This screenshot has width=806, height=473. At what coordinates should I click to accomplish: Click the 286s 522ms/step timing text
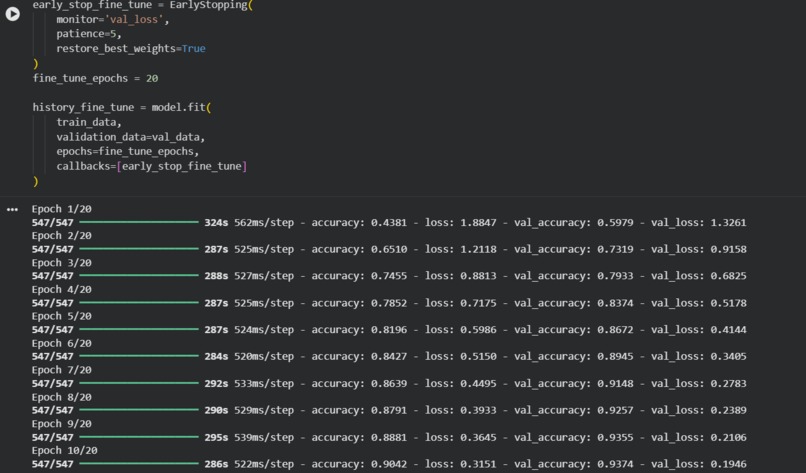pyautogui.click(x=249, y=464)
